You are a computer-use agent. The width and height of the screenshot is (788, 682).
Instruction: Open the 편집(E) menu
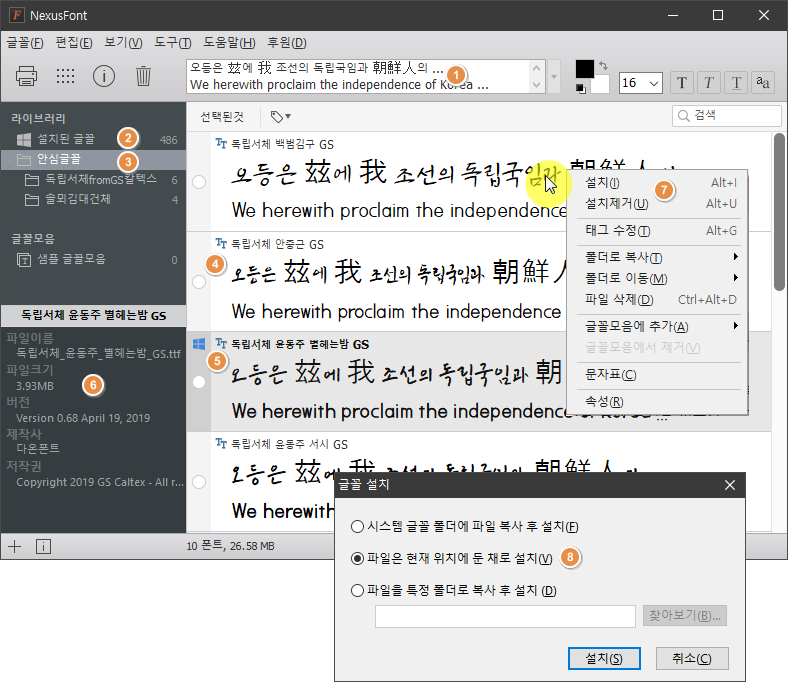click(74, 43)
